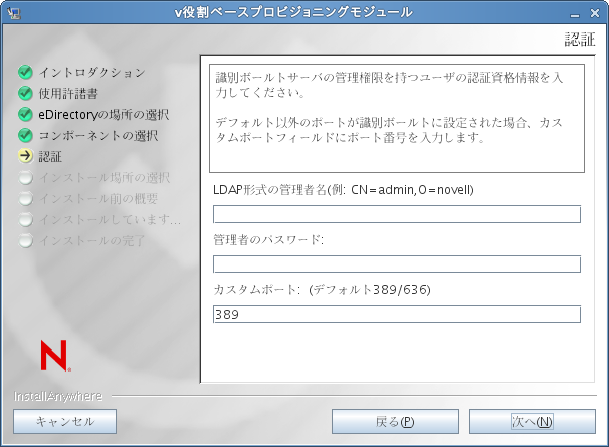
Task: Click the カスタムポート field containing 389
Action: (x=397, y=314)
